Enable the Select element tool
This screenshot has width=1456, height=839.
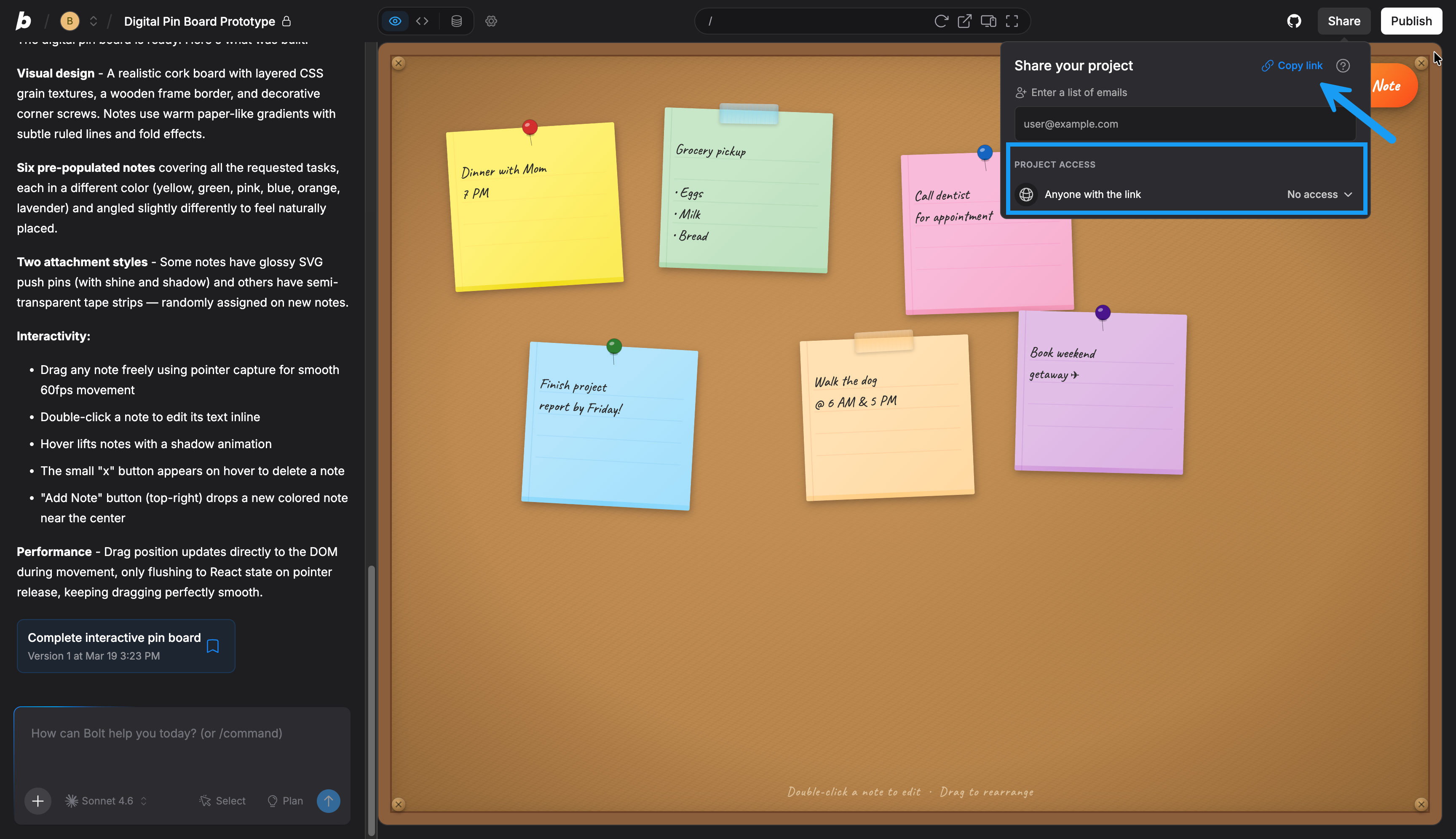[222, 801]
